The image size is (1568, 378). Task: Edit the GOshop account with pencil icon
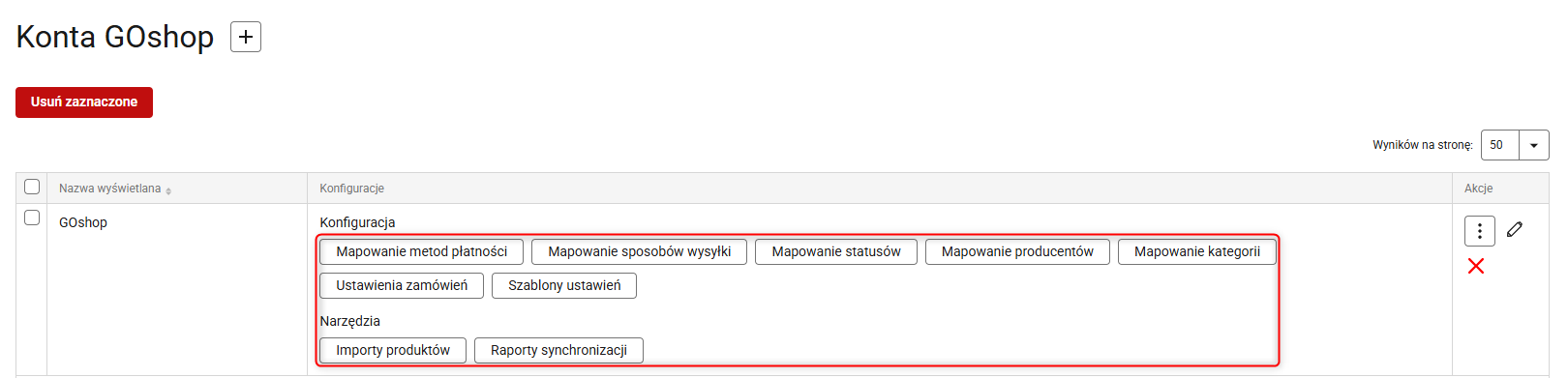click(x=1515, y=229)
